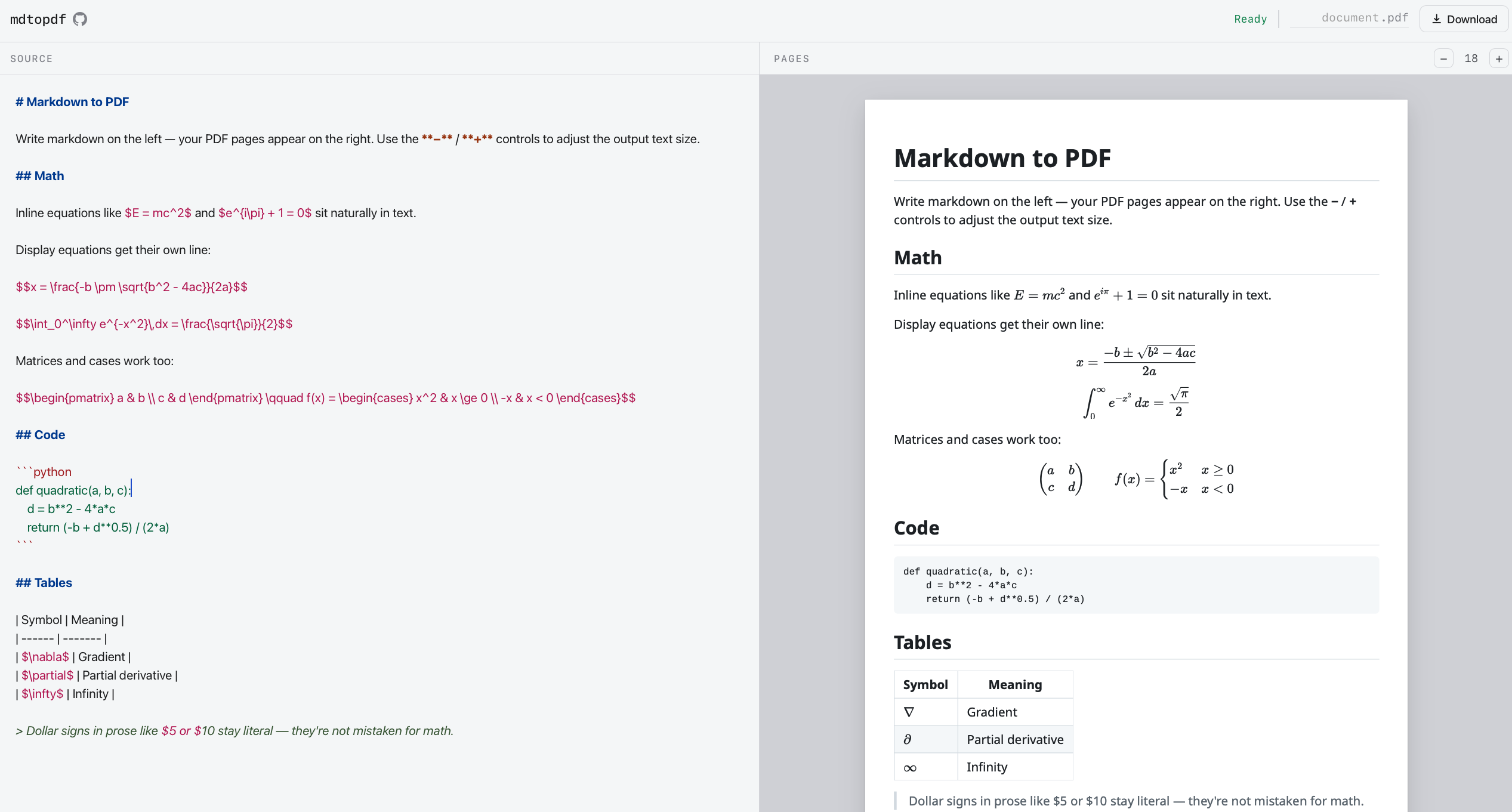Viewport: 1512px width, 812px height.
Task: Click 'Matrices and cases work too:' in source
Action: click(95, 361)
